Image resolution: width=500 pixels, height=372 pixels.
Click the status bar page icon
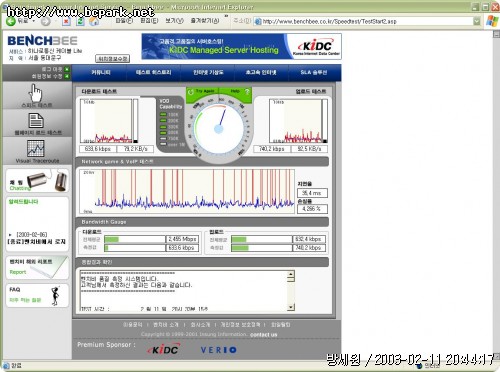point(6,366)
